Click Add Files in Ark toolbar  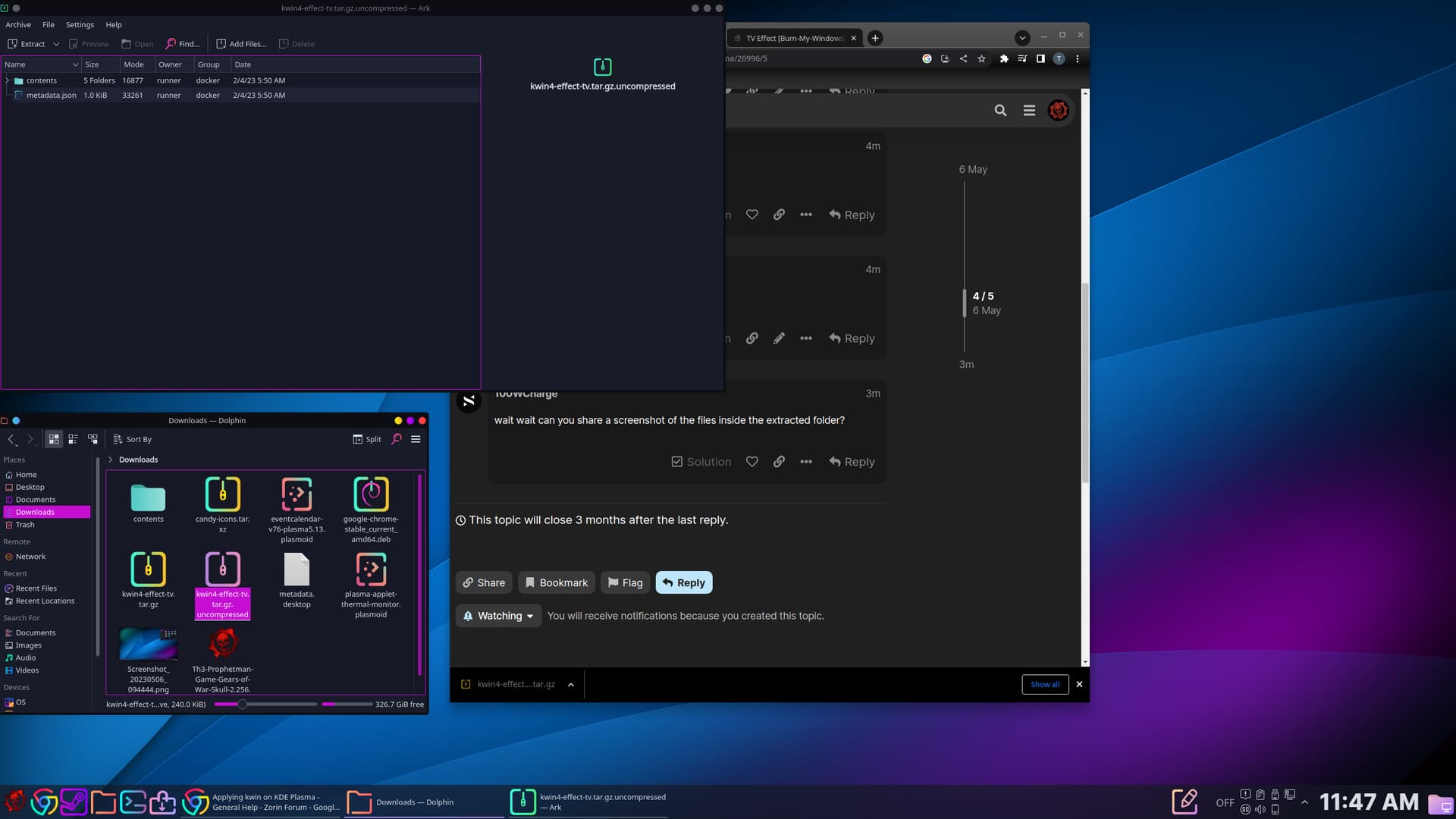242,44
